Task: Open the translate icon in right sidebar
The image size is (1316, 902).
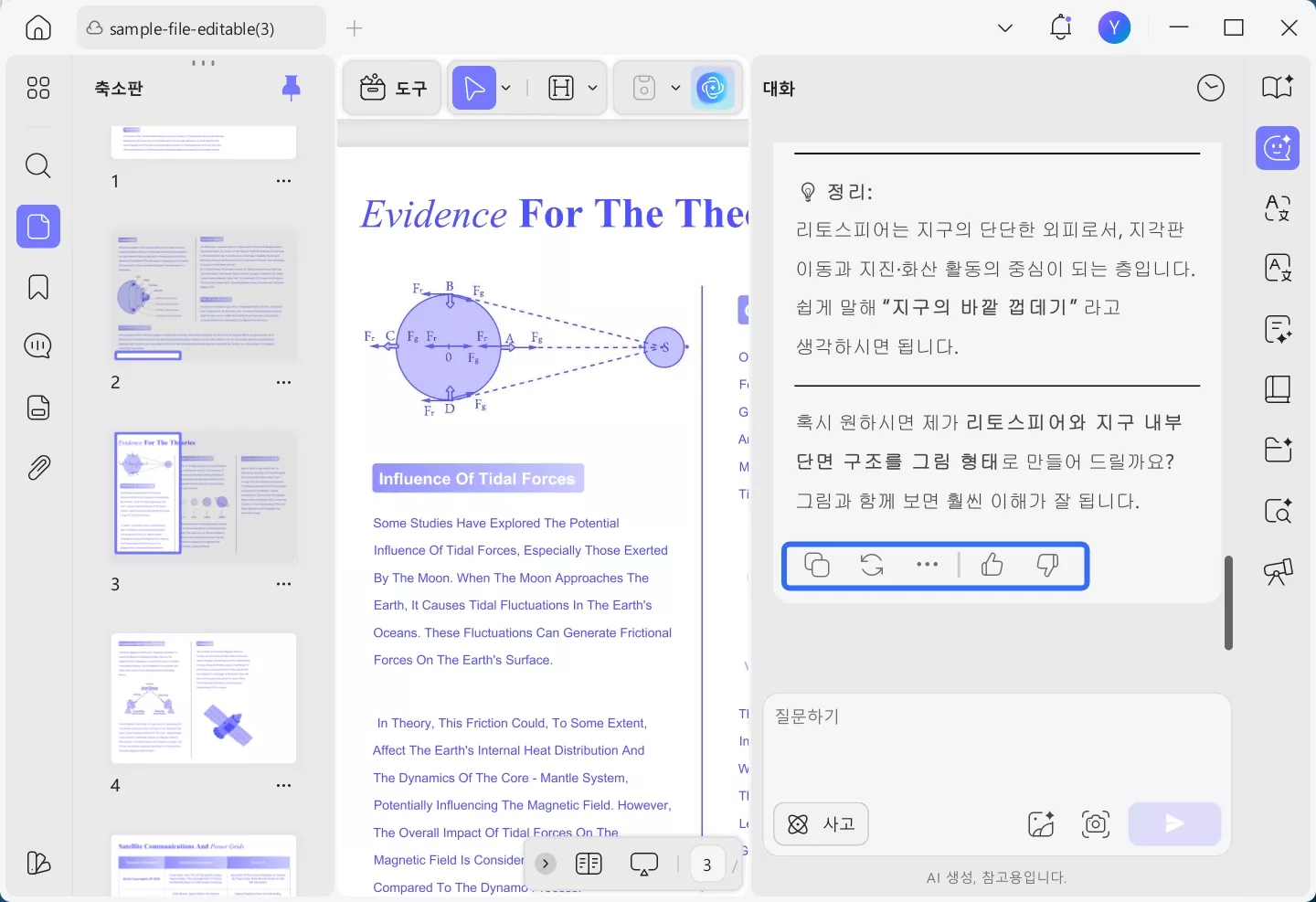Action: [x=1278, y=208]
